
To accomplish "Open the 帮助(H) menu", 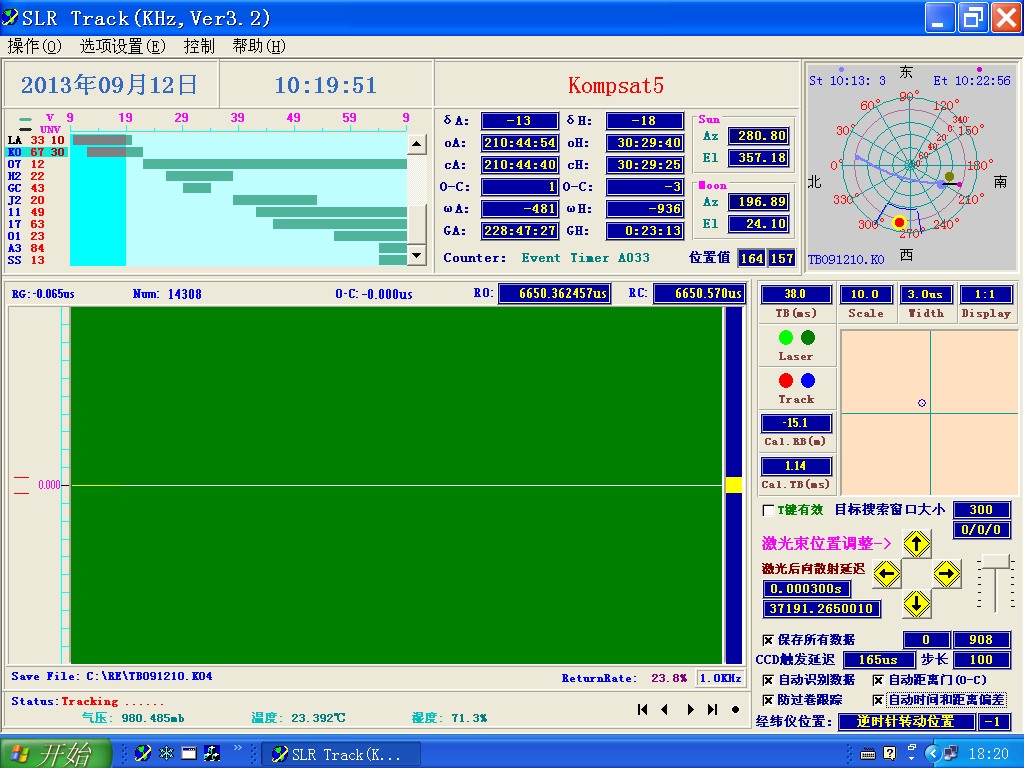I will click(259, 46).
